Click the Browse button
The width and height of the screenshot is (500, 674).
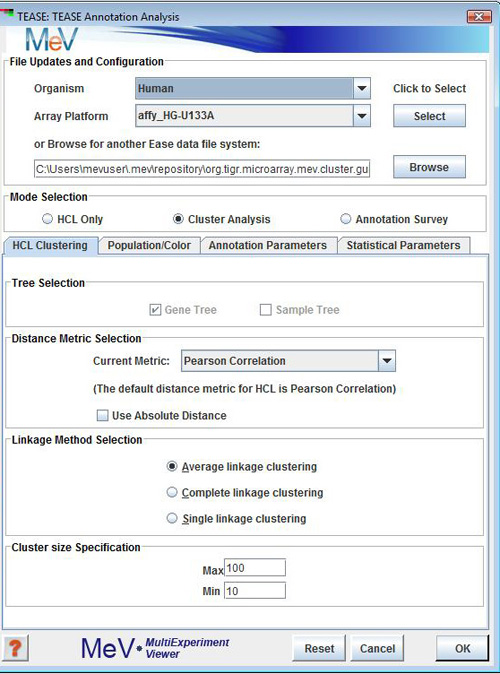pos(429,167)
